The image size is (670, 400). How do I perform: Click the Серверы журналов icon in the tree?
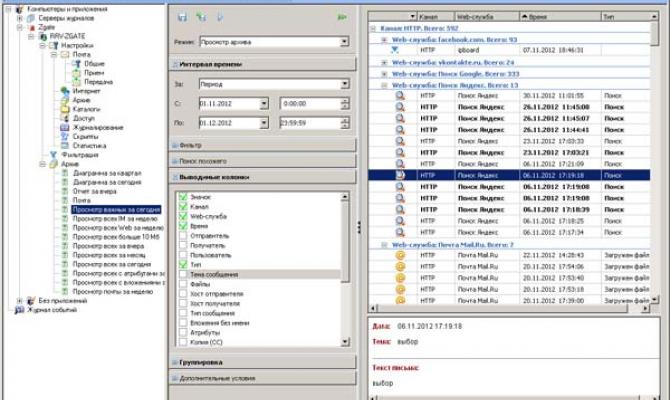click(31, 18)
